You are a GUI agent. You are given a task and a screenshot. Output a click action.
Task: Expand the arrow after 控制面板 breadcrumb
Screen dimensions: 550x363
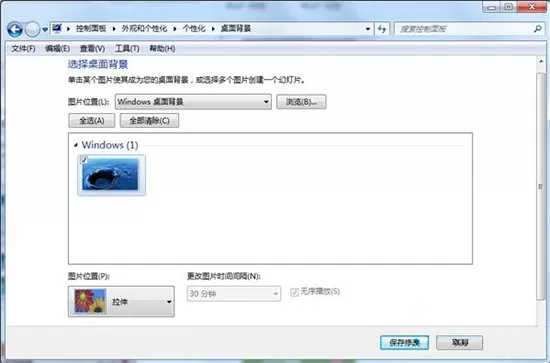pyautogui.click(x=114, y=29)
